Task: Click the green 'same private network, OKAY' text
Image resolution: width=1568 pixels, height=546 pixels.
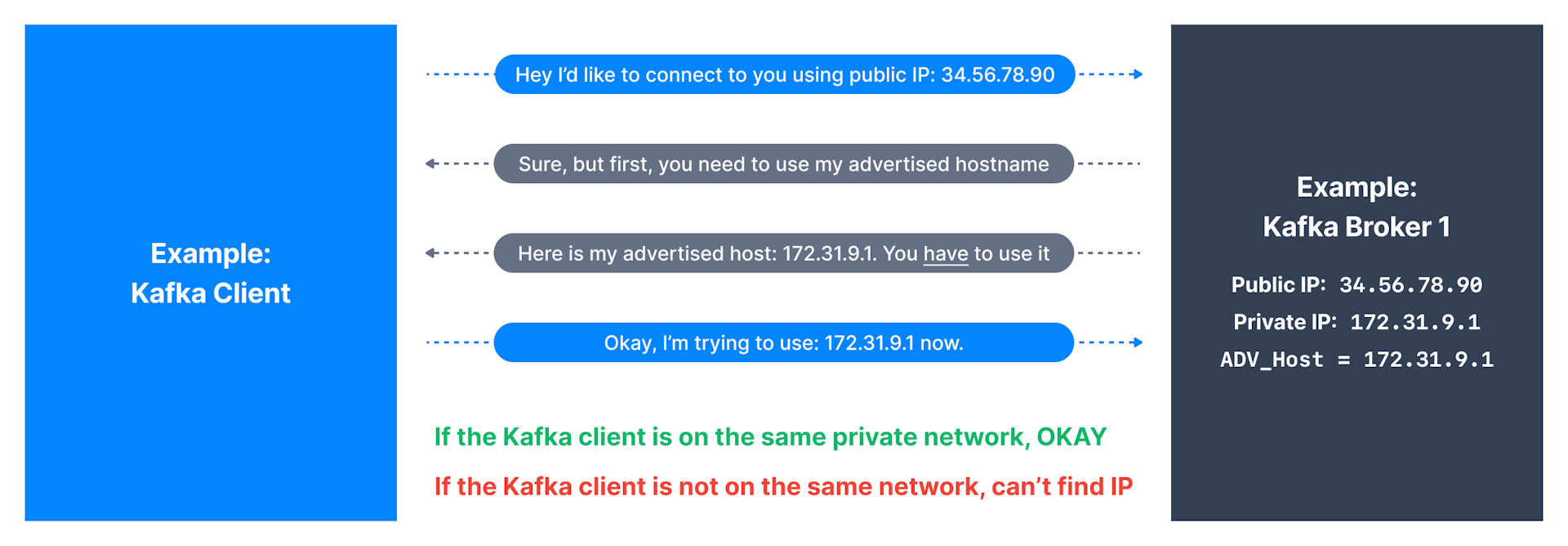Action: (770, 437)
